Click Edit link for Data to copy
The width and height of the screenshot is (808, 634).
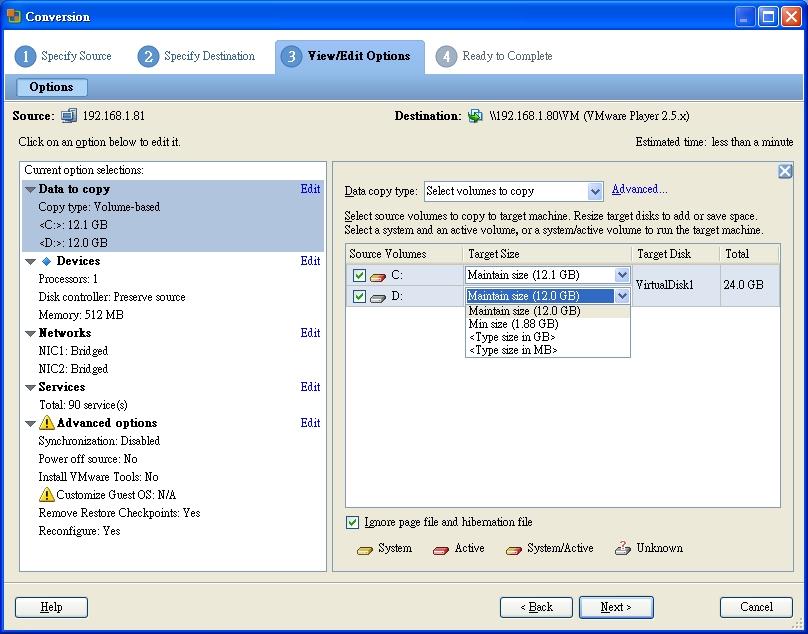[x=310, y=189]
